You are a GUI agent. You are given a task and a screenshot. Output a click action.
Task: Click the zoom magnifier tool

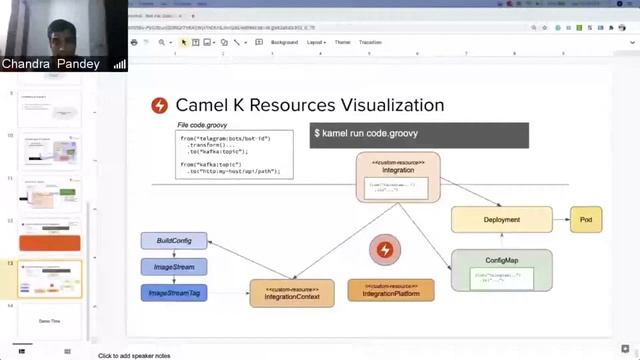[162, 42]
